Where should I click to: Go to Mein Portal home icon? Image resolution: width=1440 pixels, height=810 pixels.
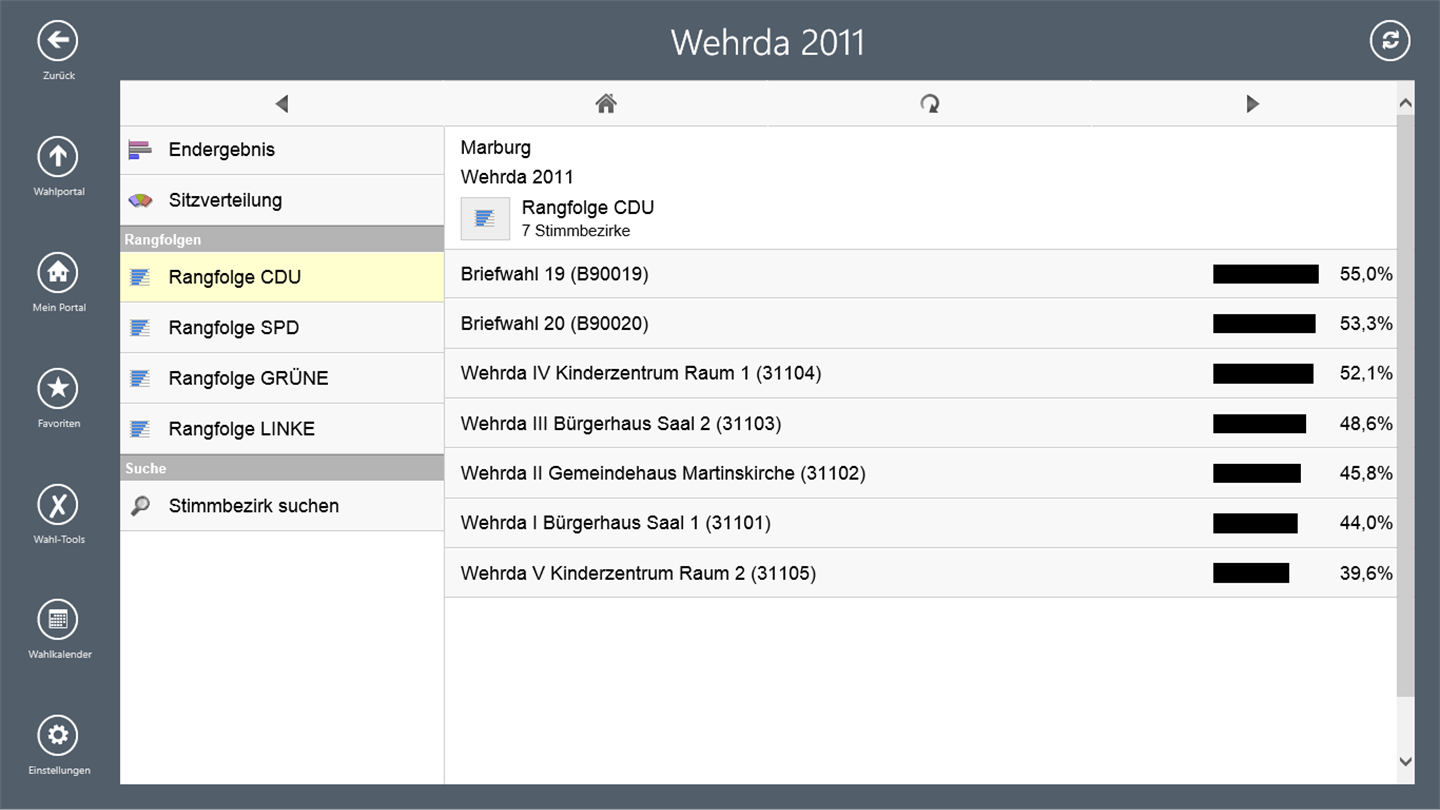[58, 272]
